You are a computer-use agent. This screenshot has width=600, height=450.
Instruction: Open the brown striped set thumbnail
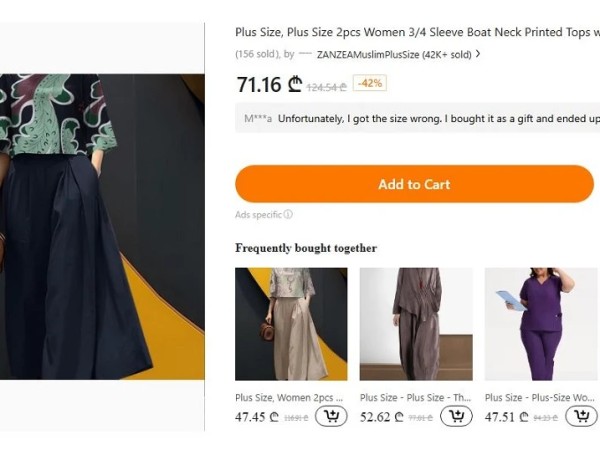pyautogui.click(x=416, y=324)
